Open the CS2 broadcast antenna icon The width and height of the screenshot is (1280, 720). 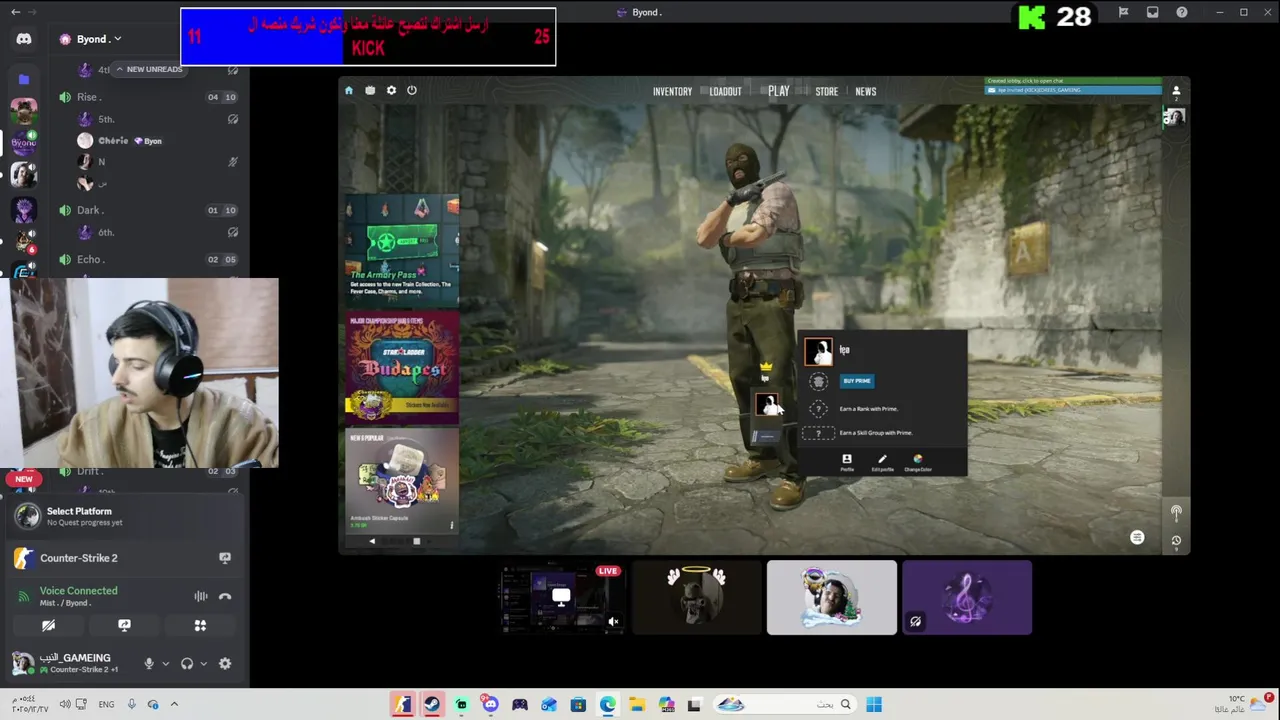1176,513
